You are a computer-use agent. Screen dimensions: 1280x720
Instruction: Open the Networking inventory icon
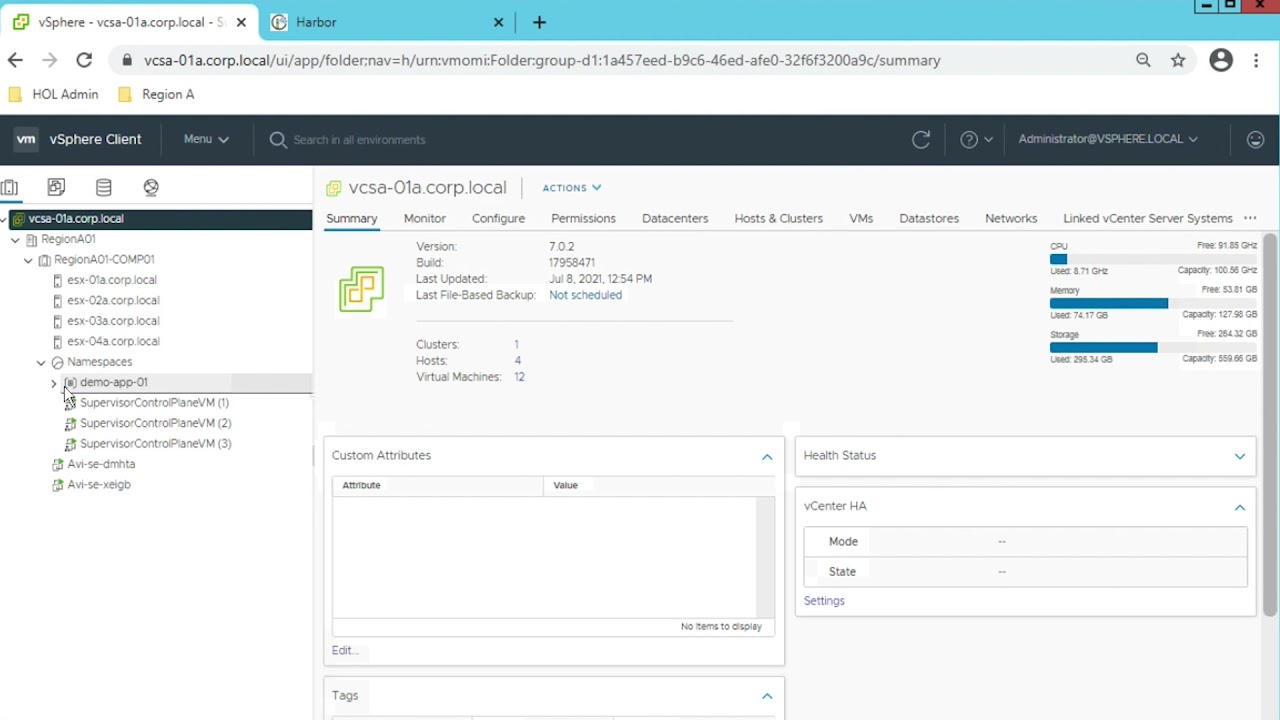[x=151, y=187]
